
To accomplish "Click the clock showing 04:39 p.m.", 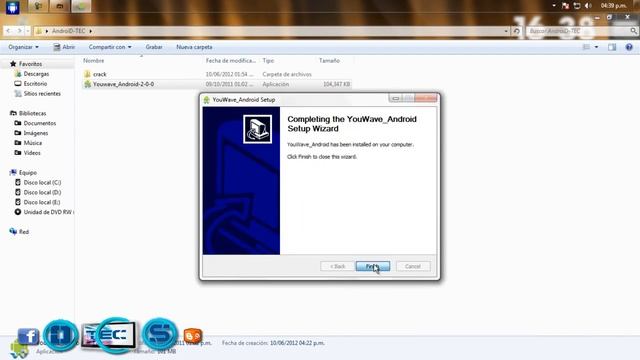I will pyautogui.click(x=613, y=6).
